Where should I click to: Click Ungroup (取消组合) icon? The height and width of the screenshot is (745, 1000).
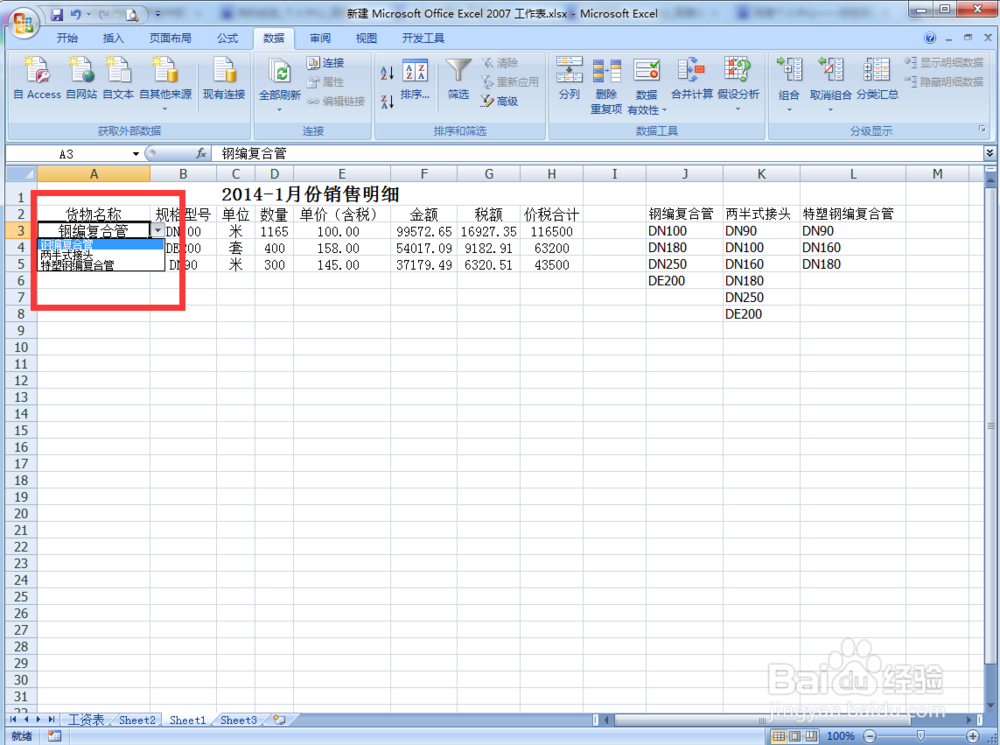(x=831, y=70)
